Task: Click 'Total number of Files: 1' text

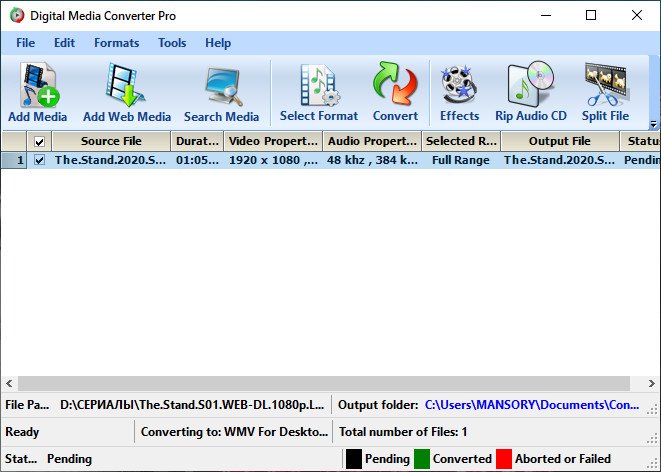Action: (x=403, y=432)
